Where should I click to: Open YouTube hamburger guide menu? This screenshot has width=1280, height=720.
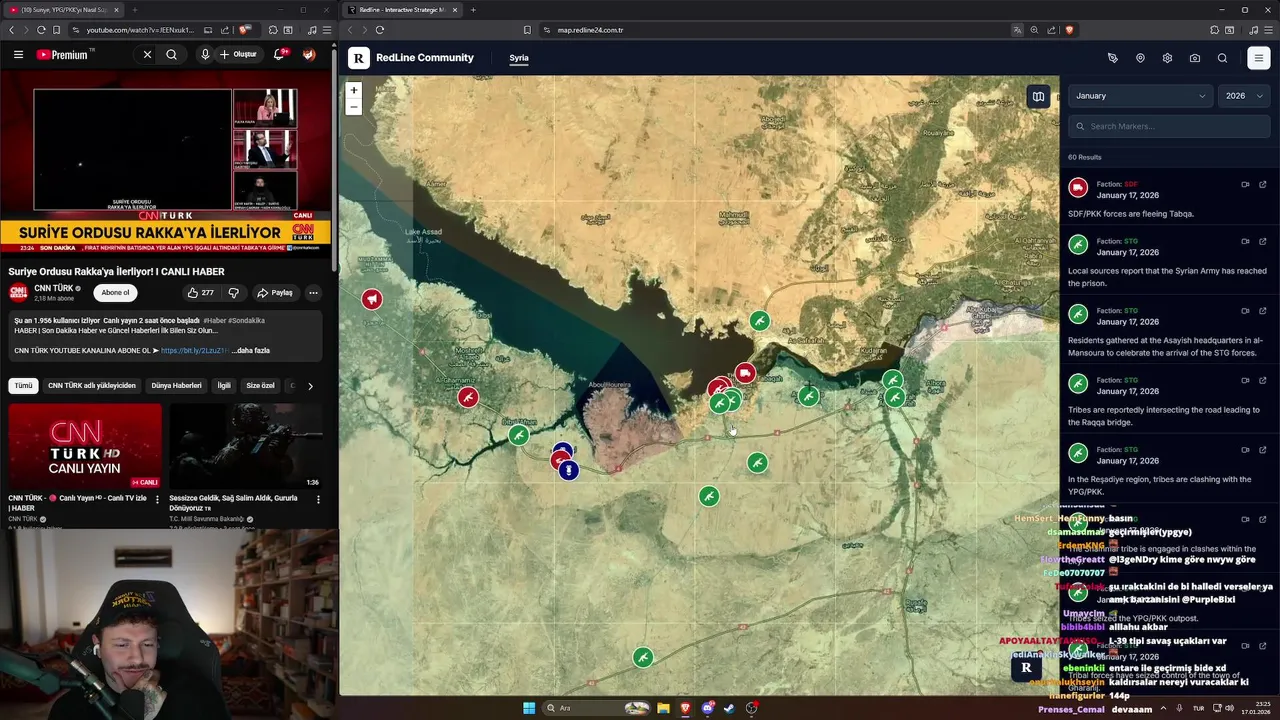coord(18,55)
